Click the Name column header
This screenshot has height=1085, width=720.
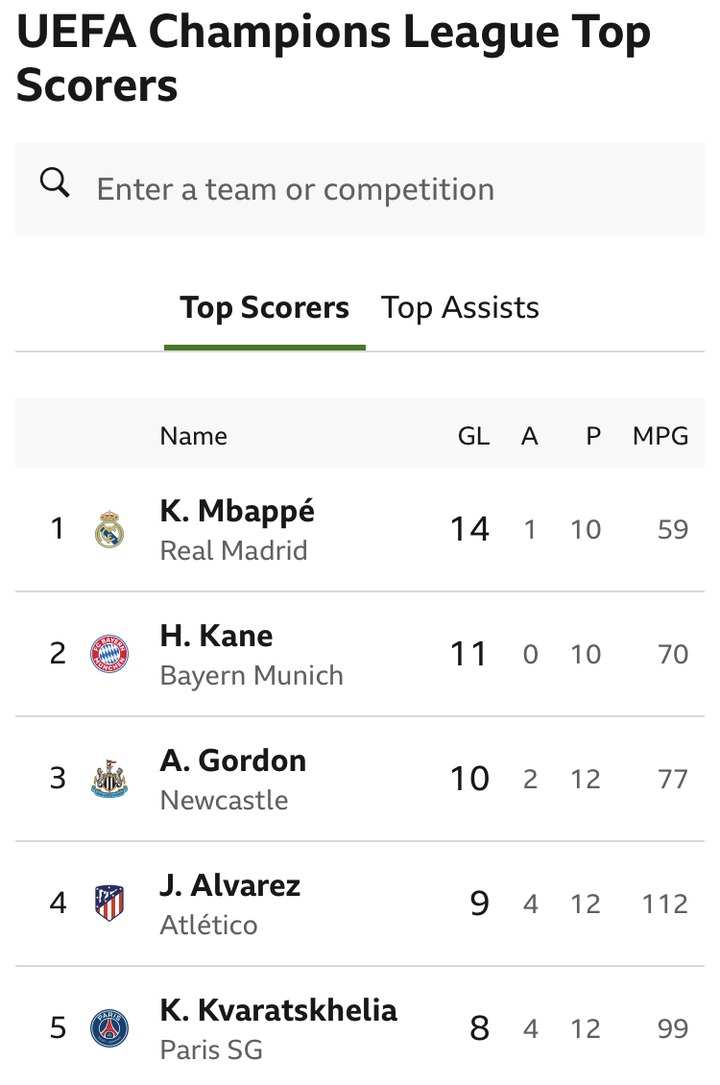point(193,436)
